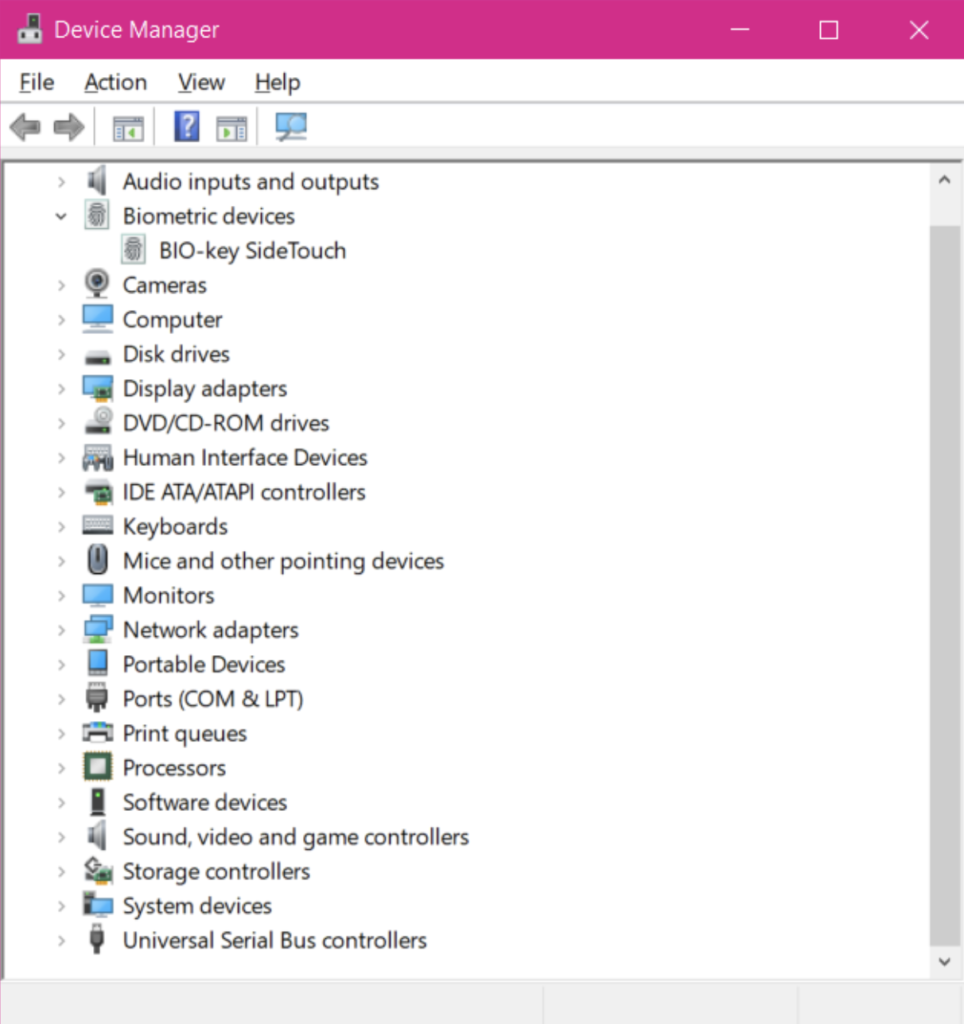Click the Disk drives icon
964x1024 pixels.
pyautogui.click(x=97, y=356)
